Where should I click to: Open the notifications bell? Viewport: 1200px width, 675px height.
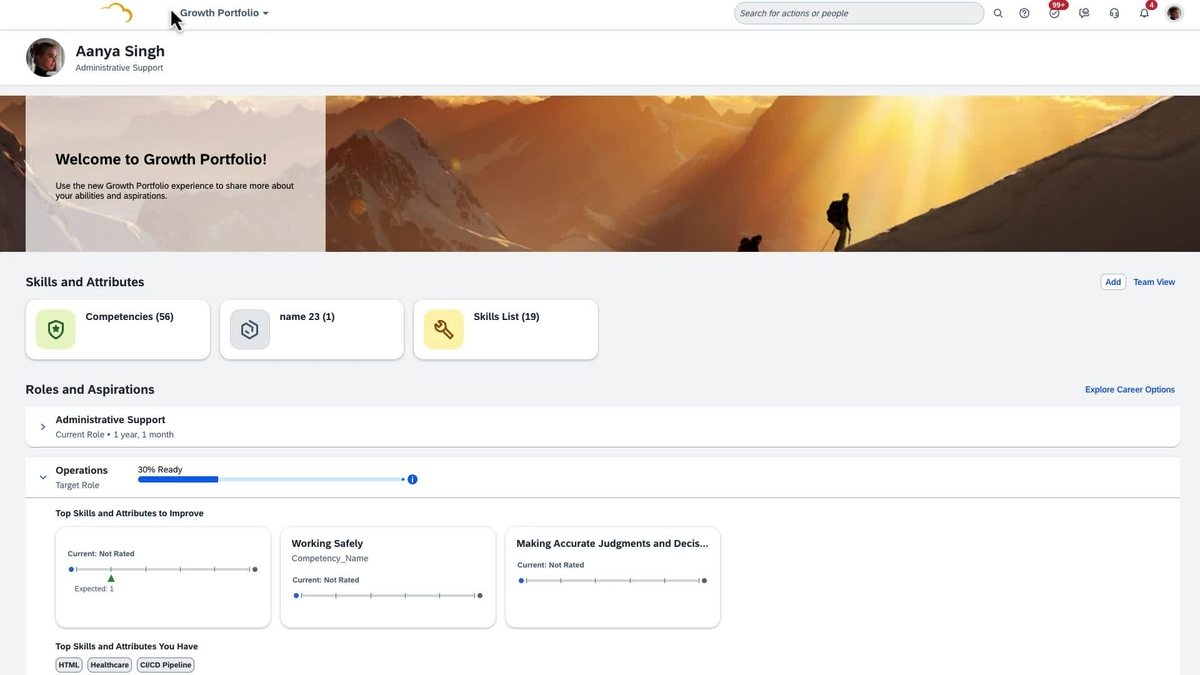tap(1144, 13)
